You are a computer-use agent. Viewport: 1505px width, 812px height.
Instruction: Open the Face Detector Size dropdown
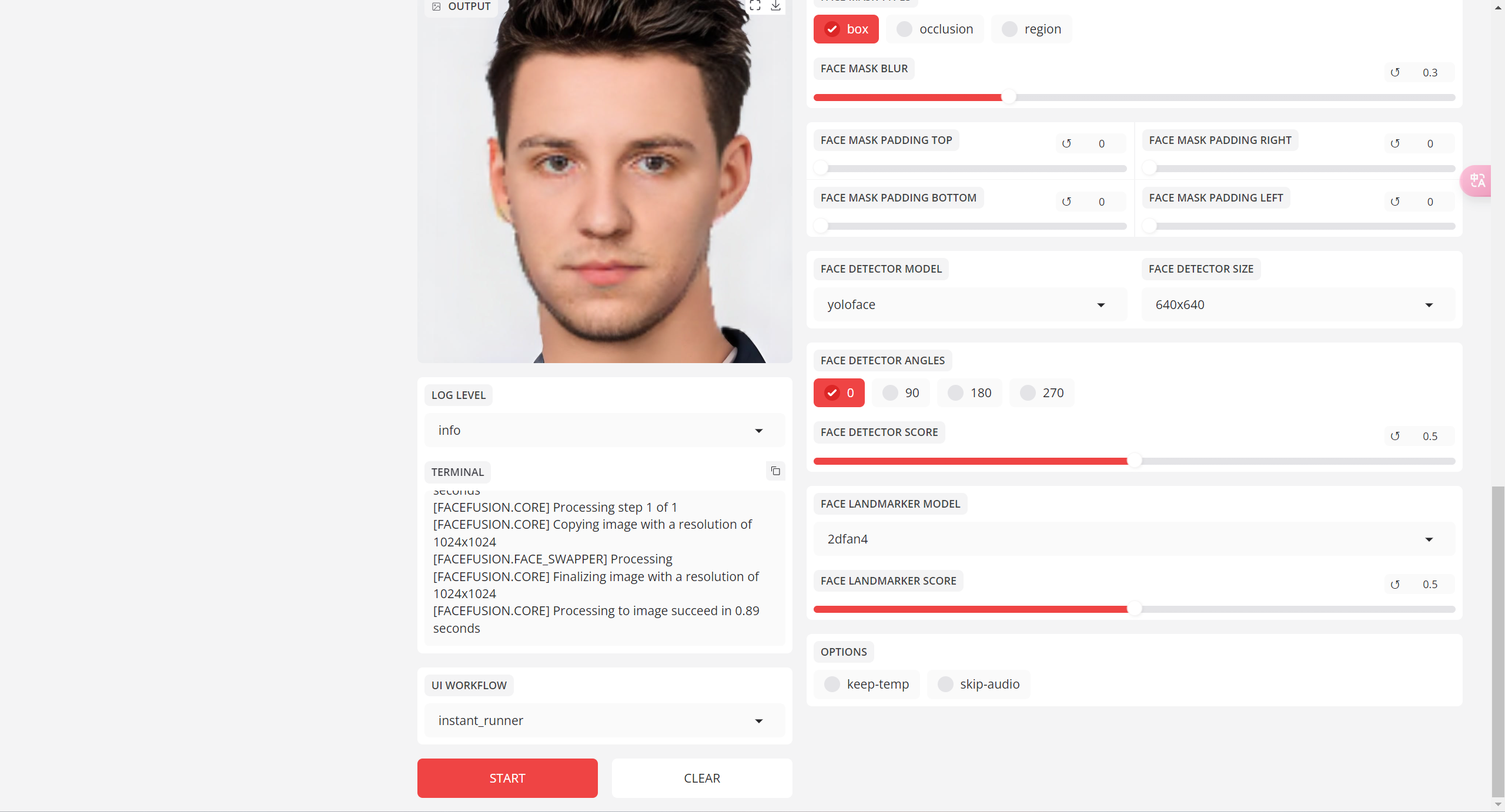pos(1298,305)
